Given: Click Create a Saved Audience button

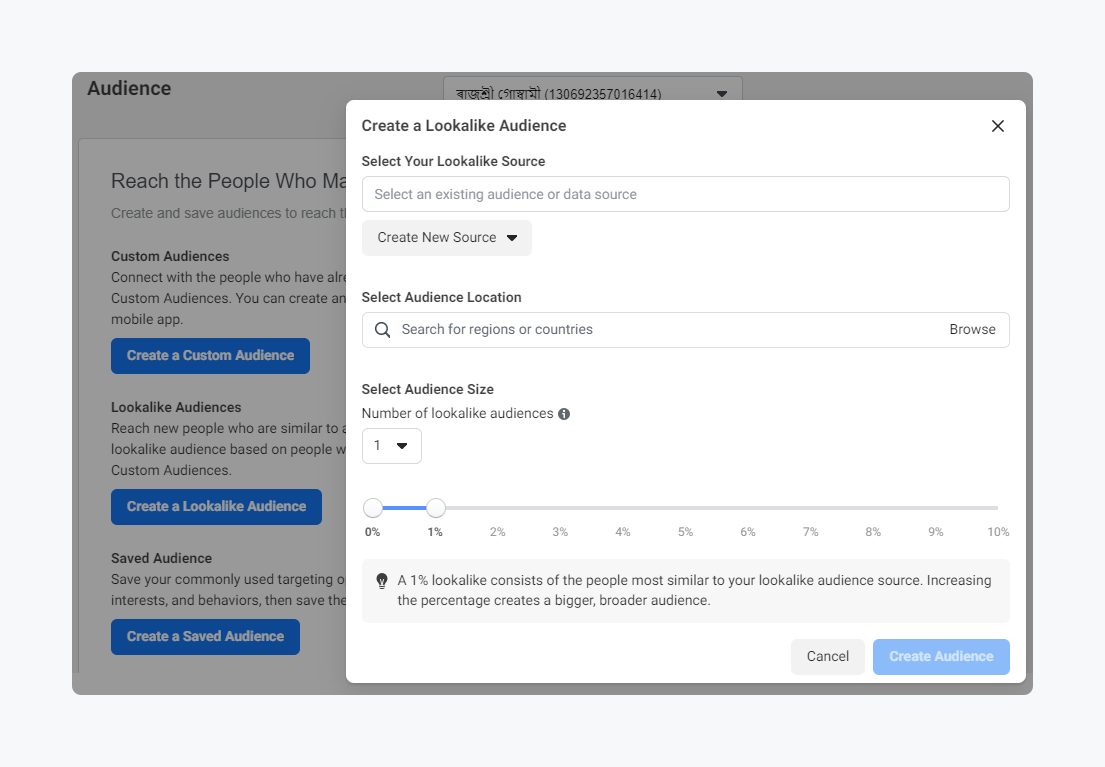Looking at the screenshot, I should [x=205, y=637].
